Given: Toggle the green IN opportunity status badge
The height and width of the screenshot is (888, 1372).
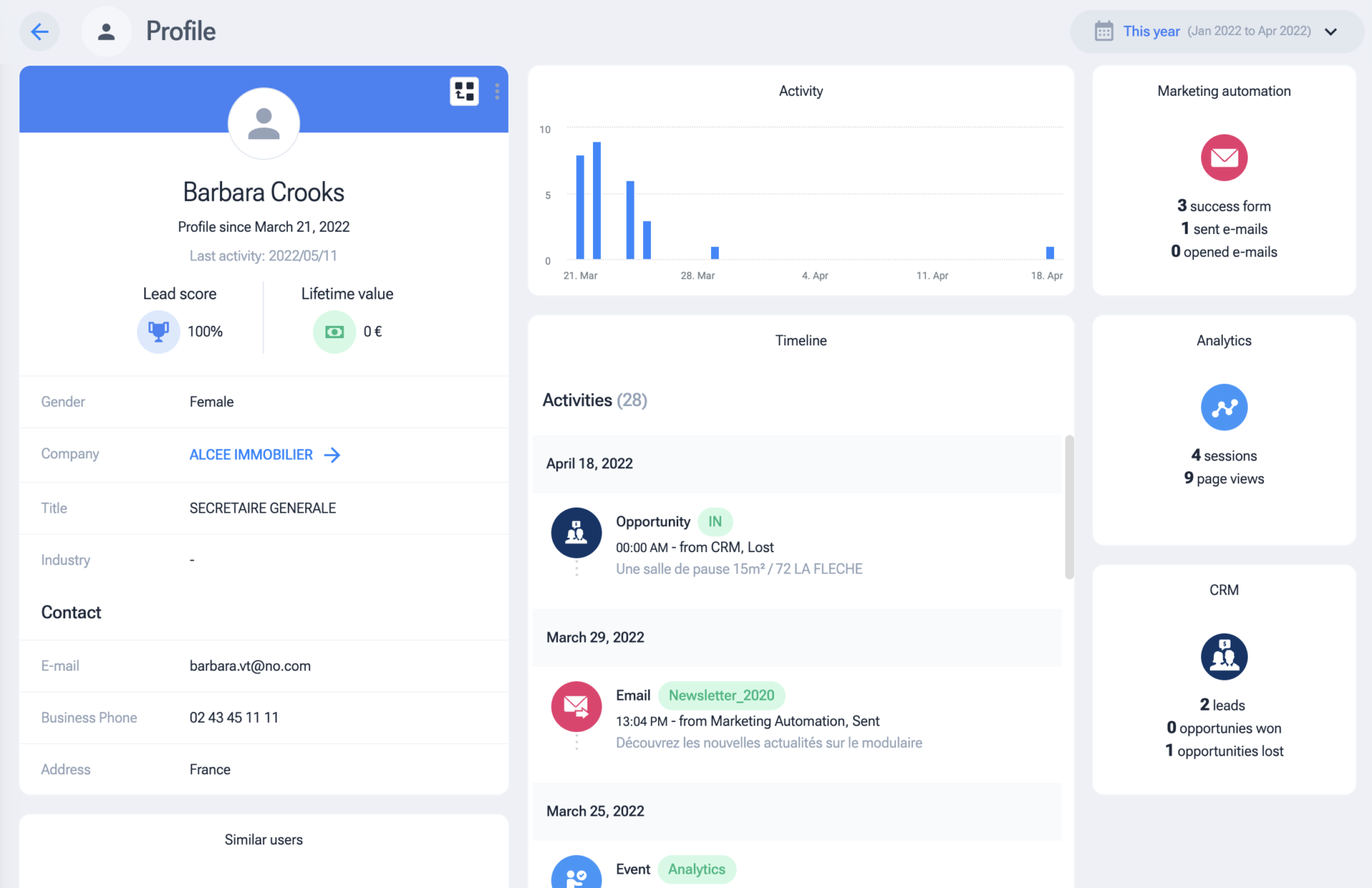Looking at the screenshot, I should pyautogui.click(x=715, y=521).
